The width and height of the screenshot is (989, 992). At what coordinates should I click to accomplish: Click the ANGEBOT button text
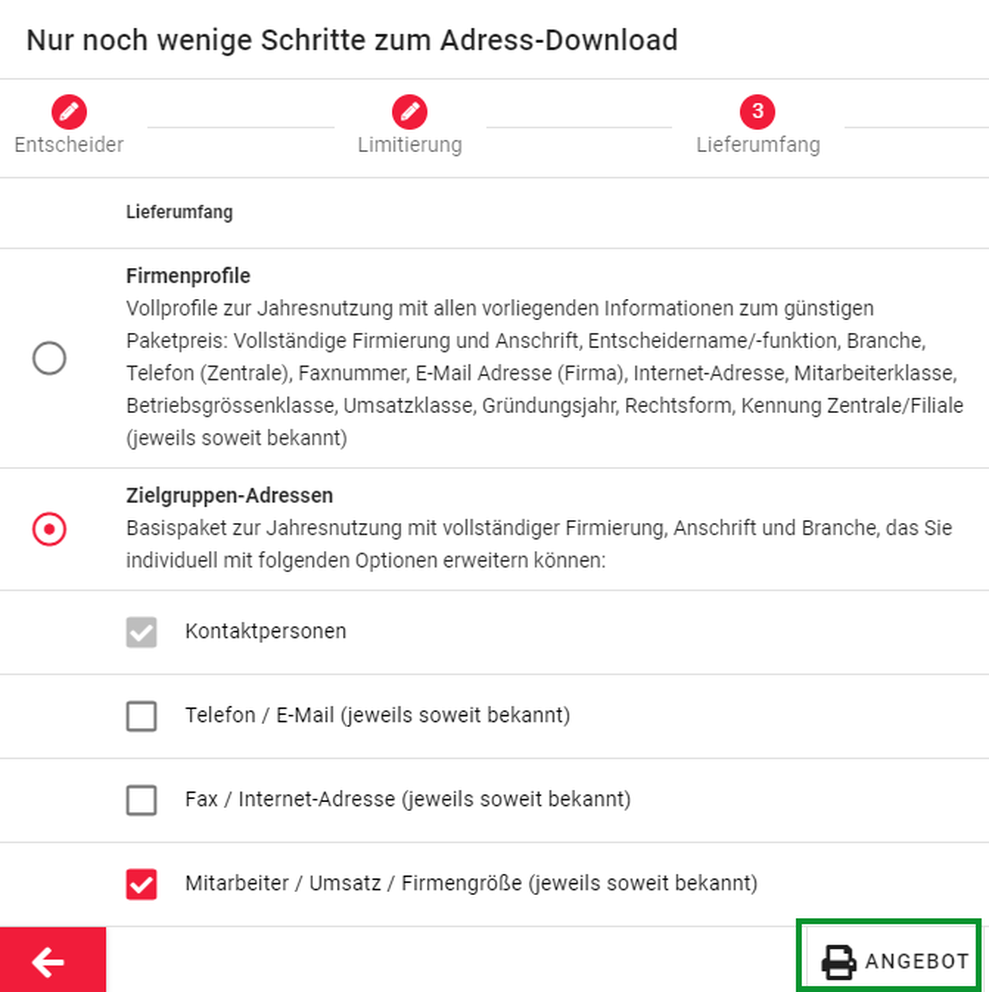click(x=917, y=962)
